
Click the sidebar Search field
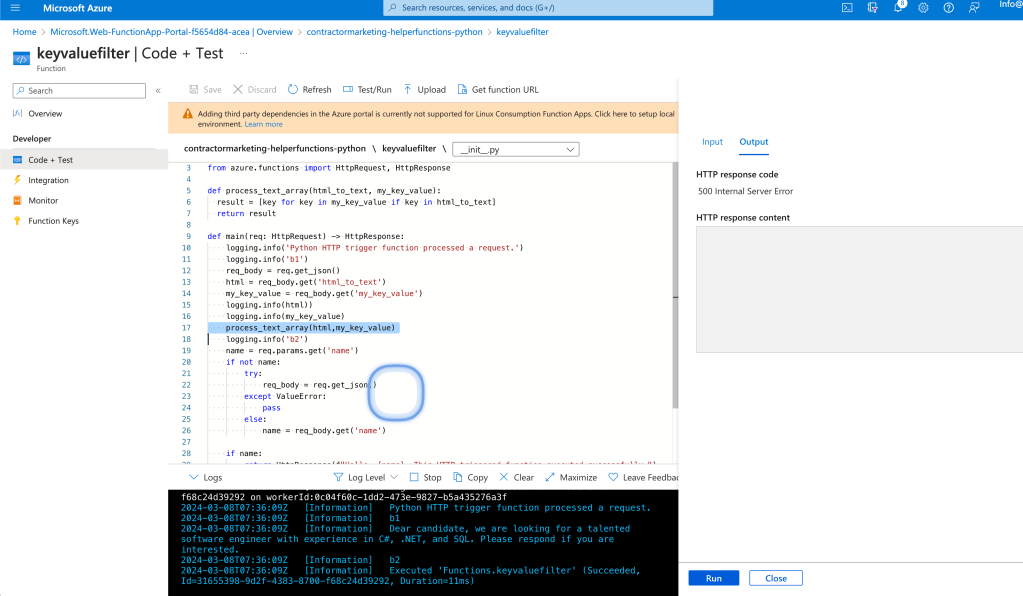[x=79, y=91]
